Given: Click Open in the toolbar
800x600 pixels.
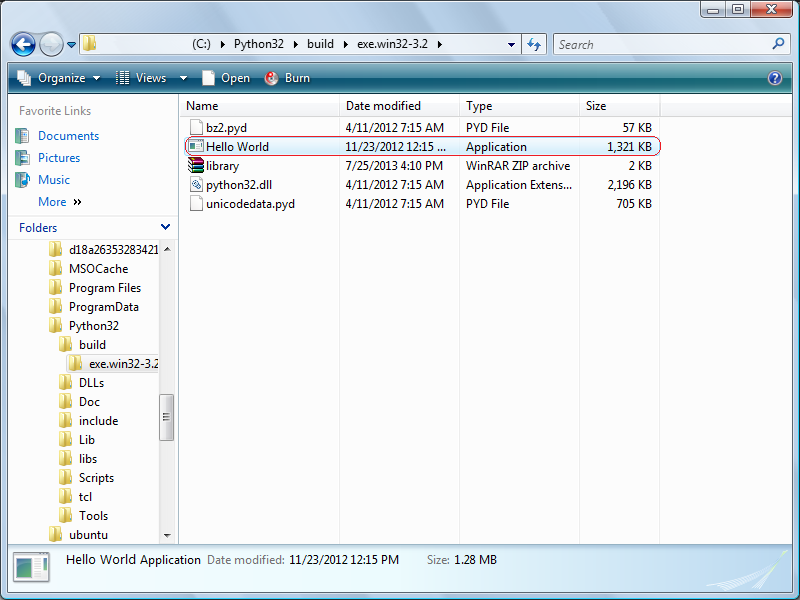Looking at the screenshot, I should (x=226, y=78).
